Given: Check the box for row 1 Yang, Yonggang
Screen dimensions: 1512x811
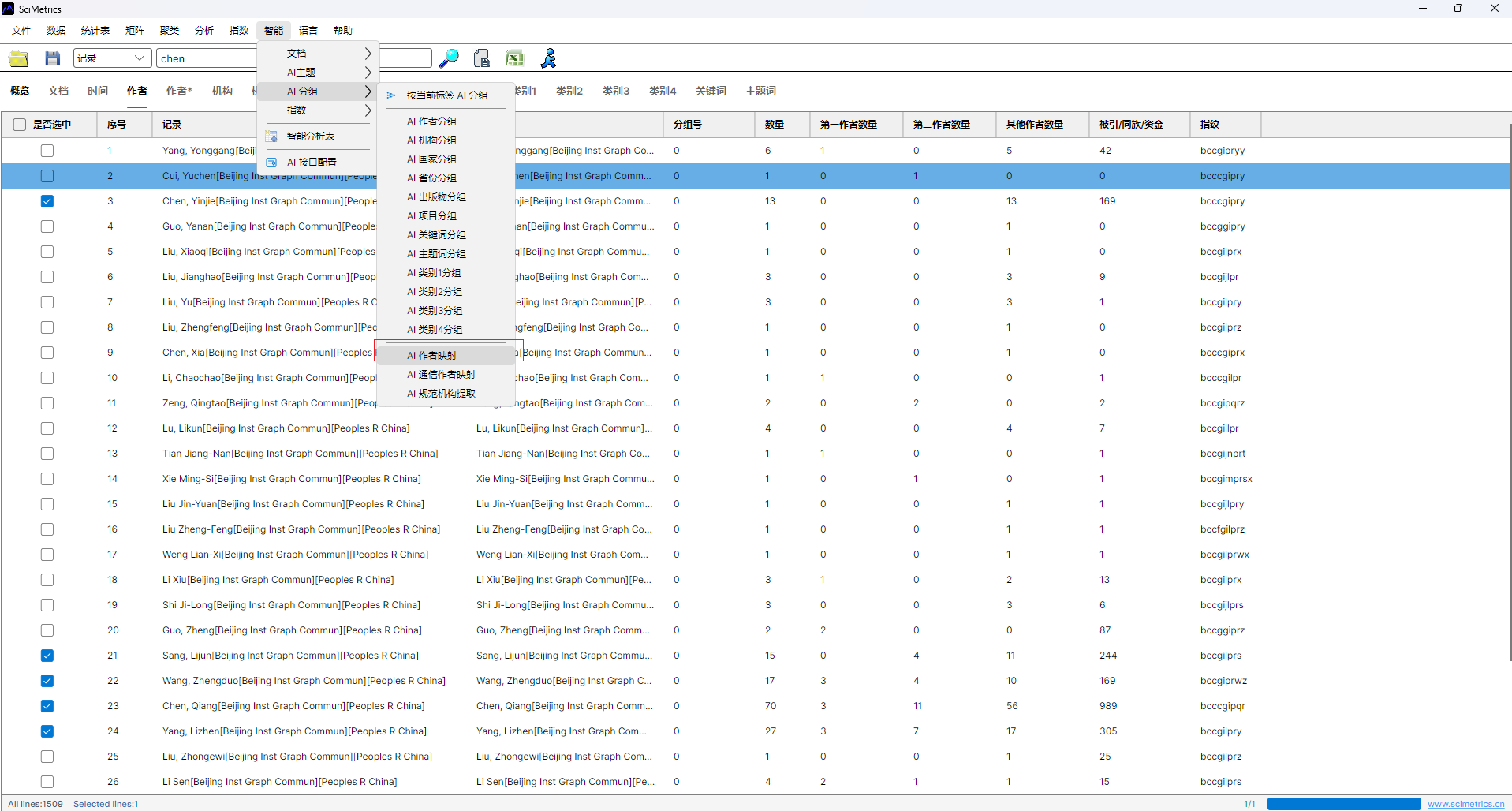Looking at the screenshot, I should [x=47, y=151].
